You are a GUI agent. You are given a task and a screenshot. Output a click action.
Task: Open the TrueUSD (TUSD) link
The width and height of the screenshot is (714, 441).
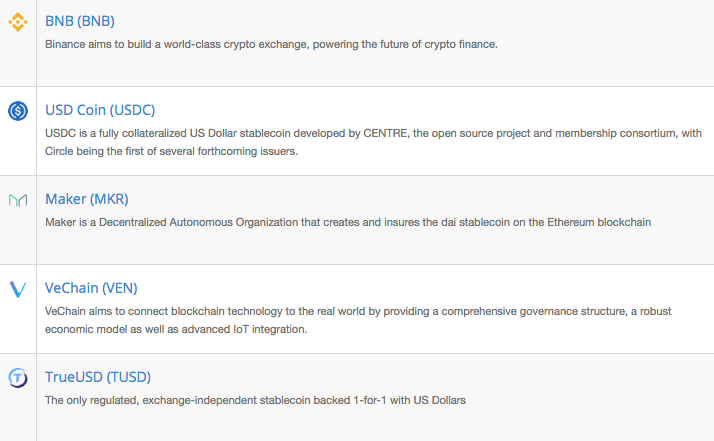click(98, 377)
